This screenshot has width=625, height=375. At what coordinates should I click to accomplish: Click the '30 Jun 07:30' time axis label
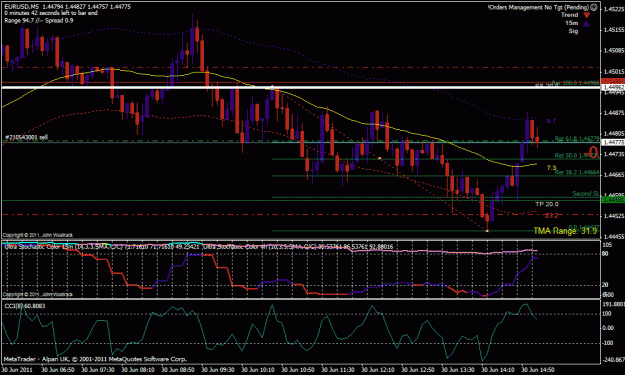(x=98, y=370)
